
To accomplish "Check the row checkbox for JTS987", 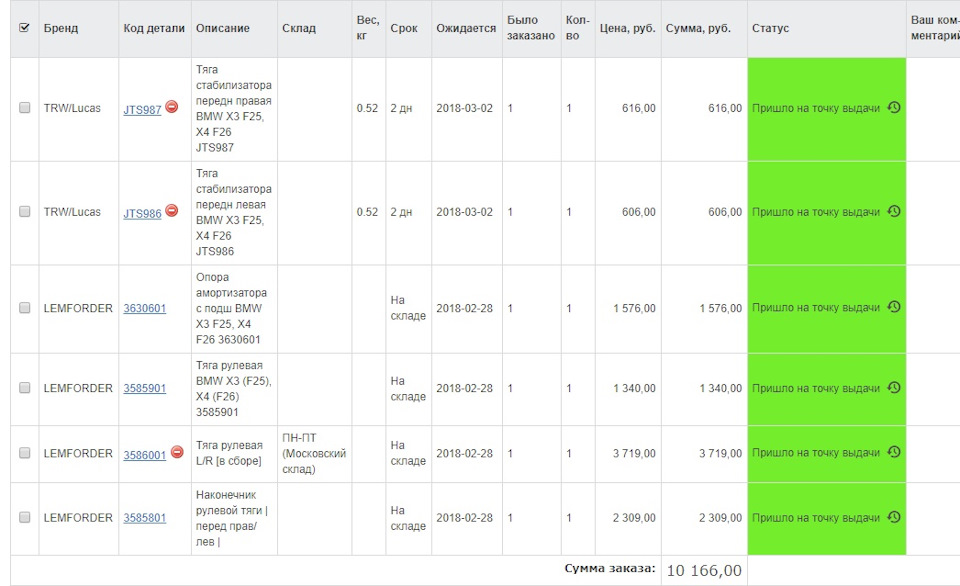I will pos(24,108).
